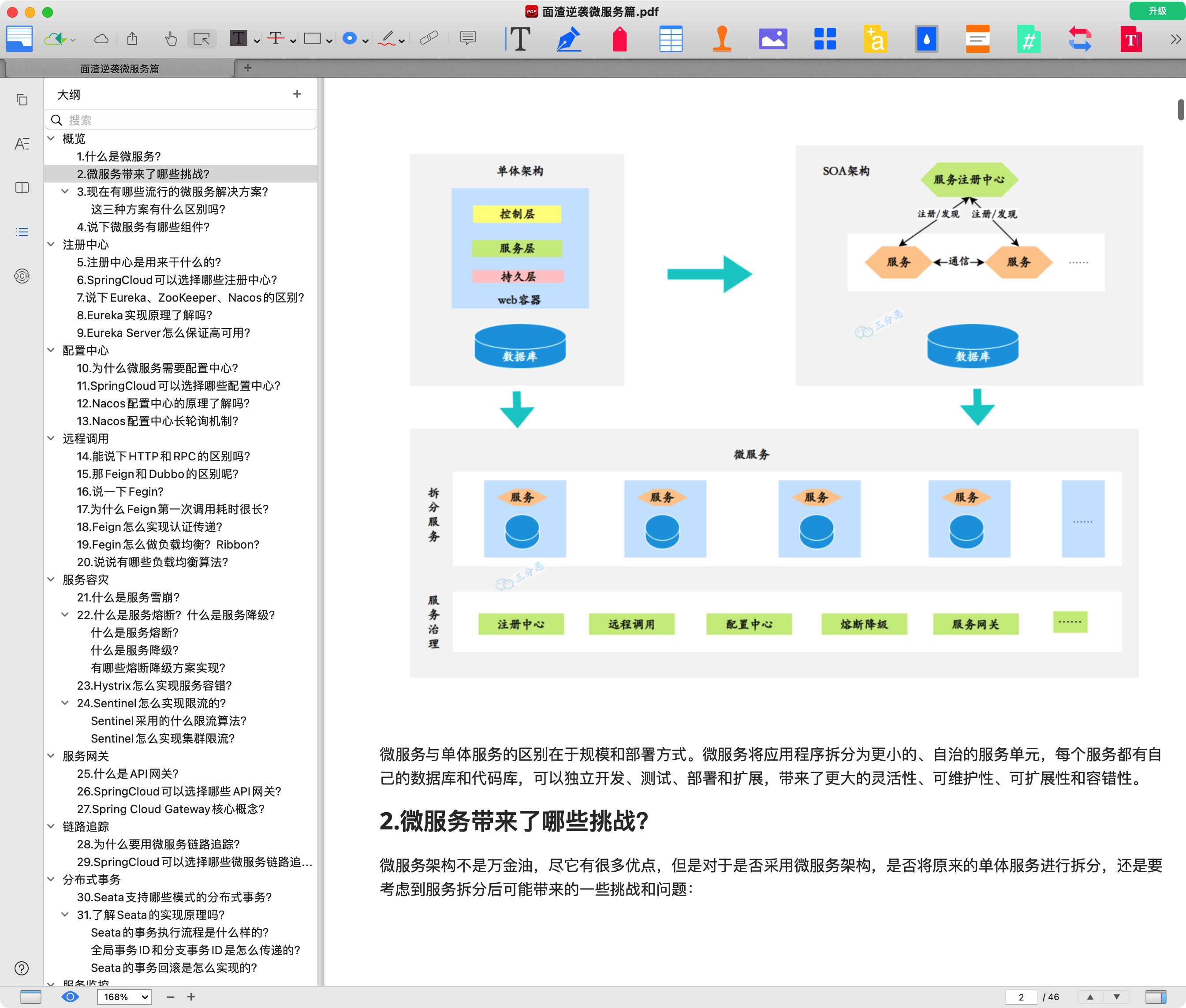The image size is (1186, 1008).
Task: Open the toolbar overflow menu
Action: click(1175, 39)
